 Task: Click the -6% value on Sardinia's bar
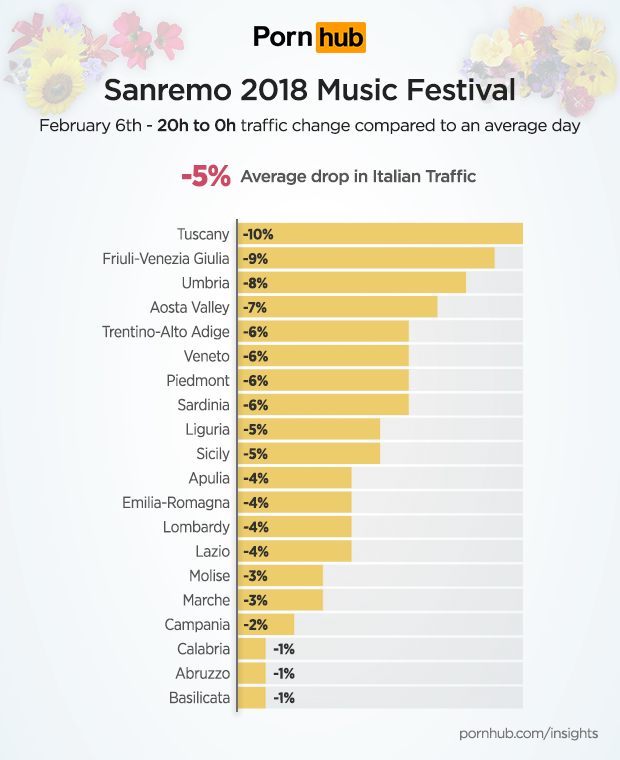coord(255,405)
